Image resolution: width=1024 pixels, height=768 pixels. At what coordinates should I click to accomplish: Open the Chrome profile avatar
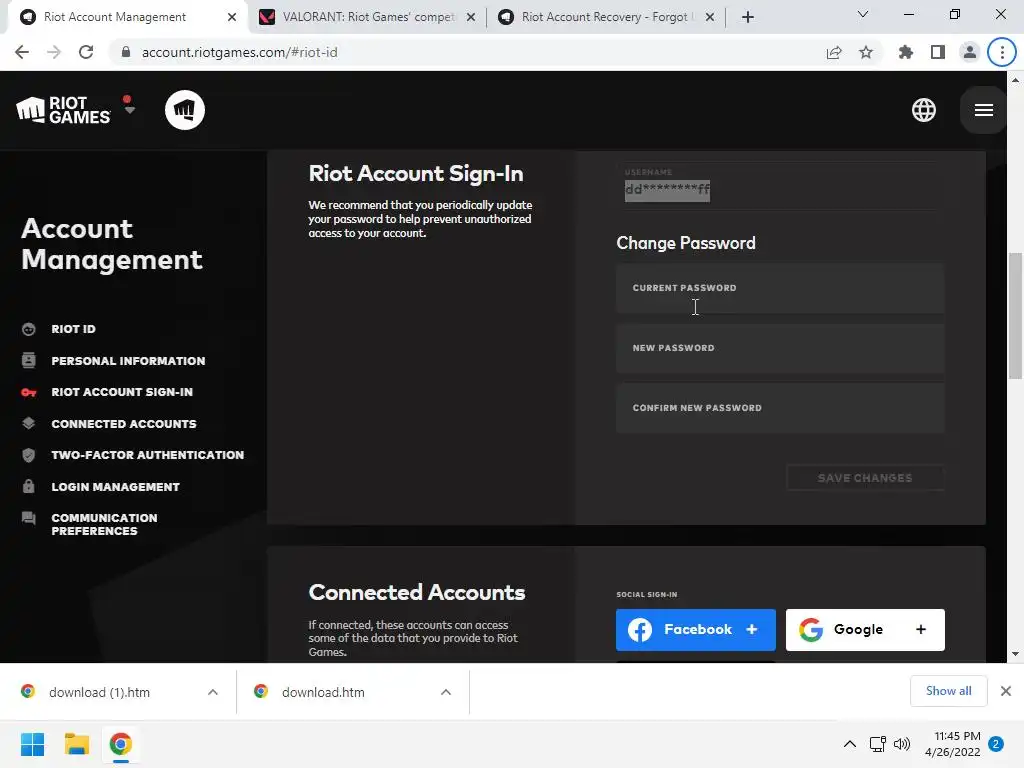[970, 52]
